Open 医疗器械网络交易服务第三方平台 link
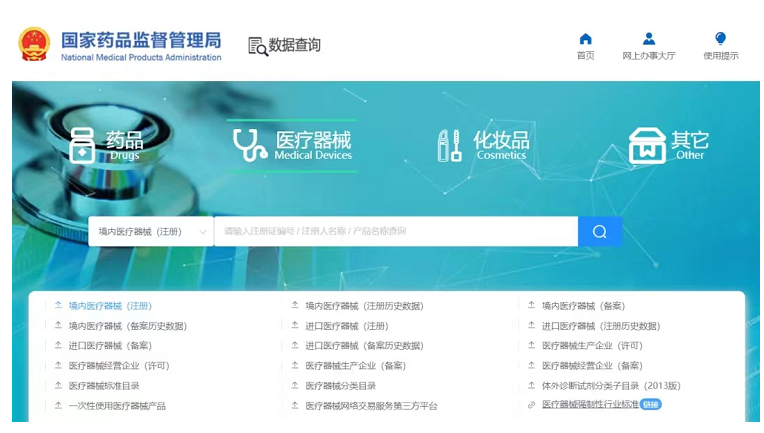This screenshot has height=433, width=764. tap(371, 406)
